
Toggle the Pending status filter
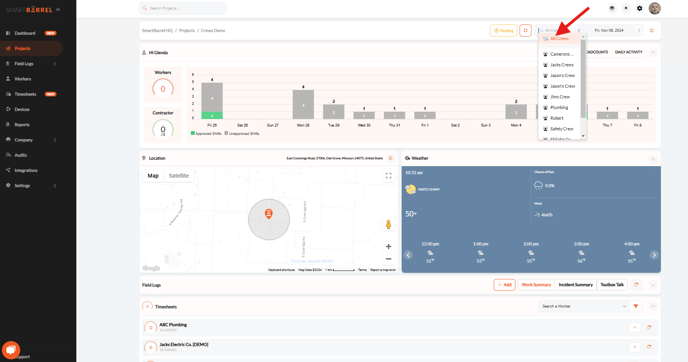[x=503, y=30]
